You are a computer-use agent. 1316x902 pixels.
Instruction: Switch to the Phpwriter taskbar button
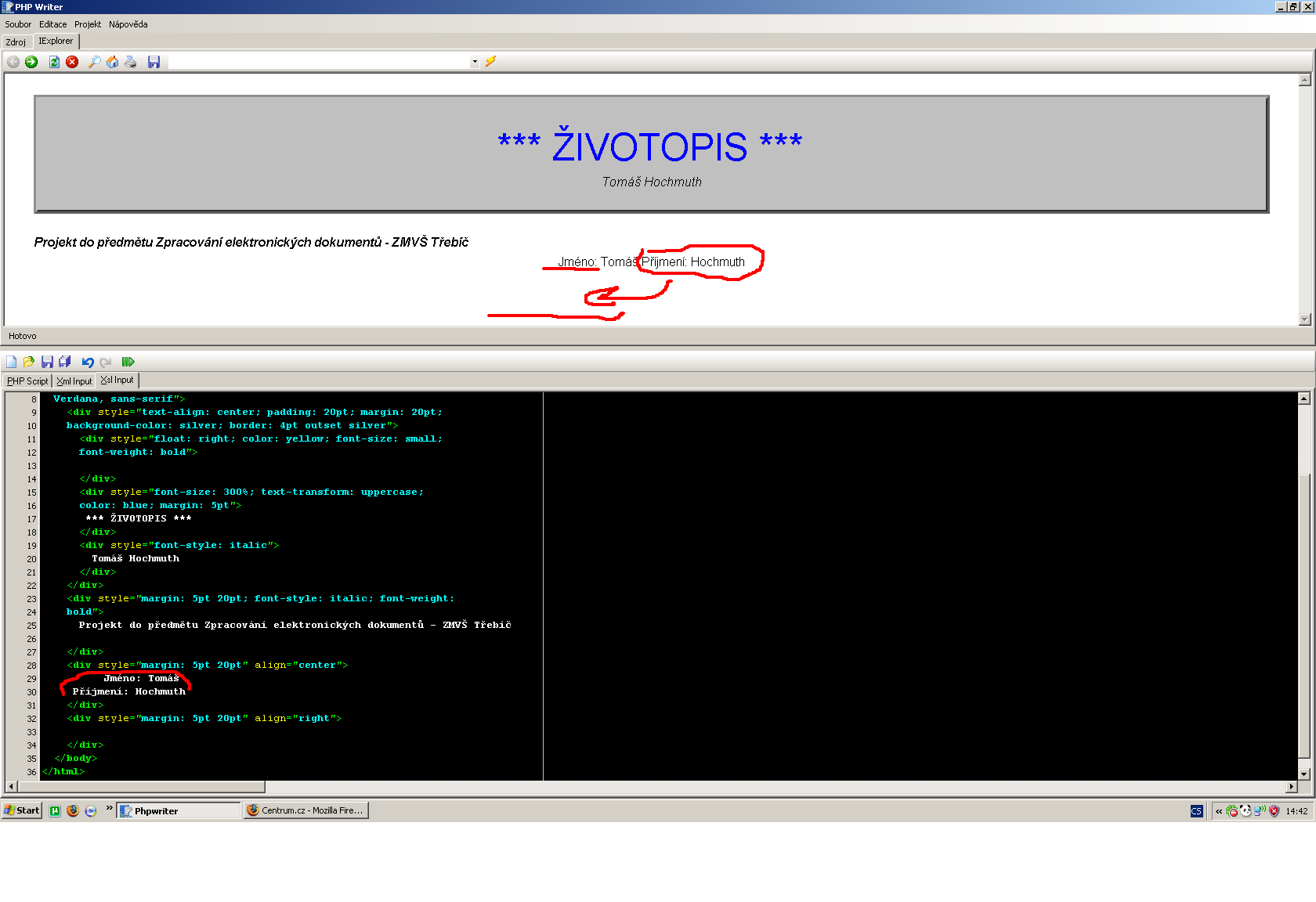[x=179, y=810]
